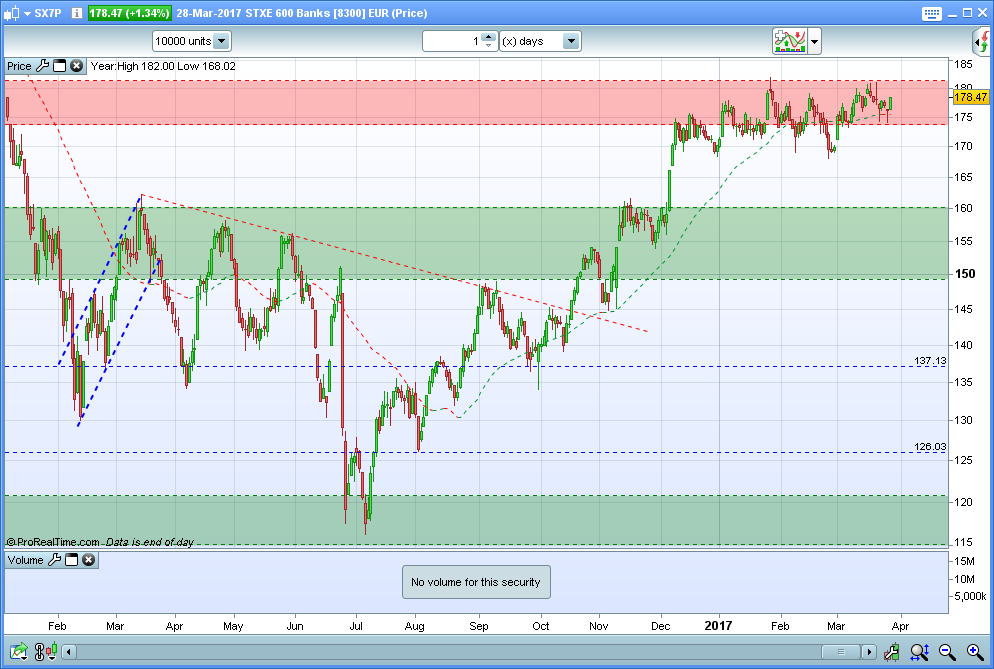Open the chart settings wrench icon at bottom right

pyautogui.click(x=891, y=651)
